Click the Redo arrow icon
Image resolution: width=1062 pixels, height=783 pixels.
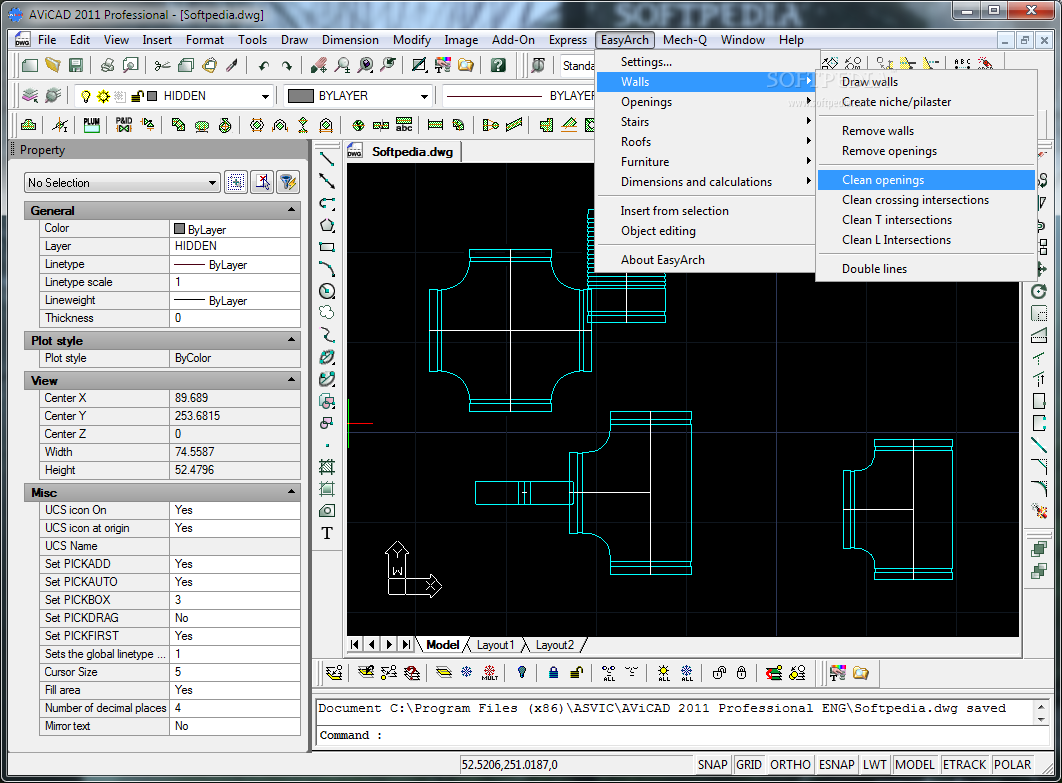pos(287,65)
